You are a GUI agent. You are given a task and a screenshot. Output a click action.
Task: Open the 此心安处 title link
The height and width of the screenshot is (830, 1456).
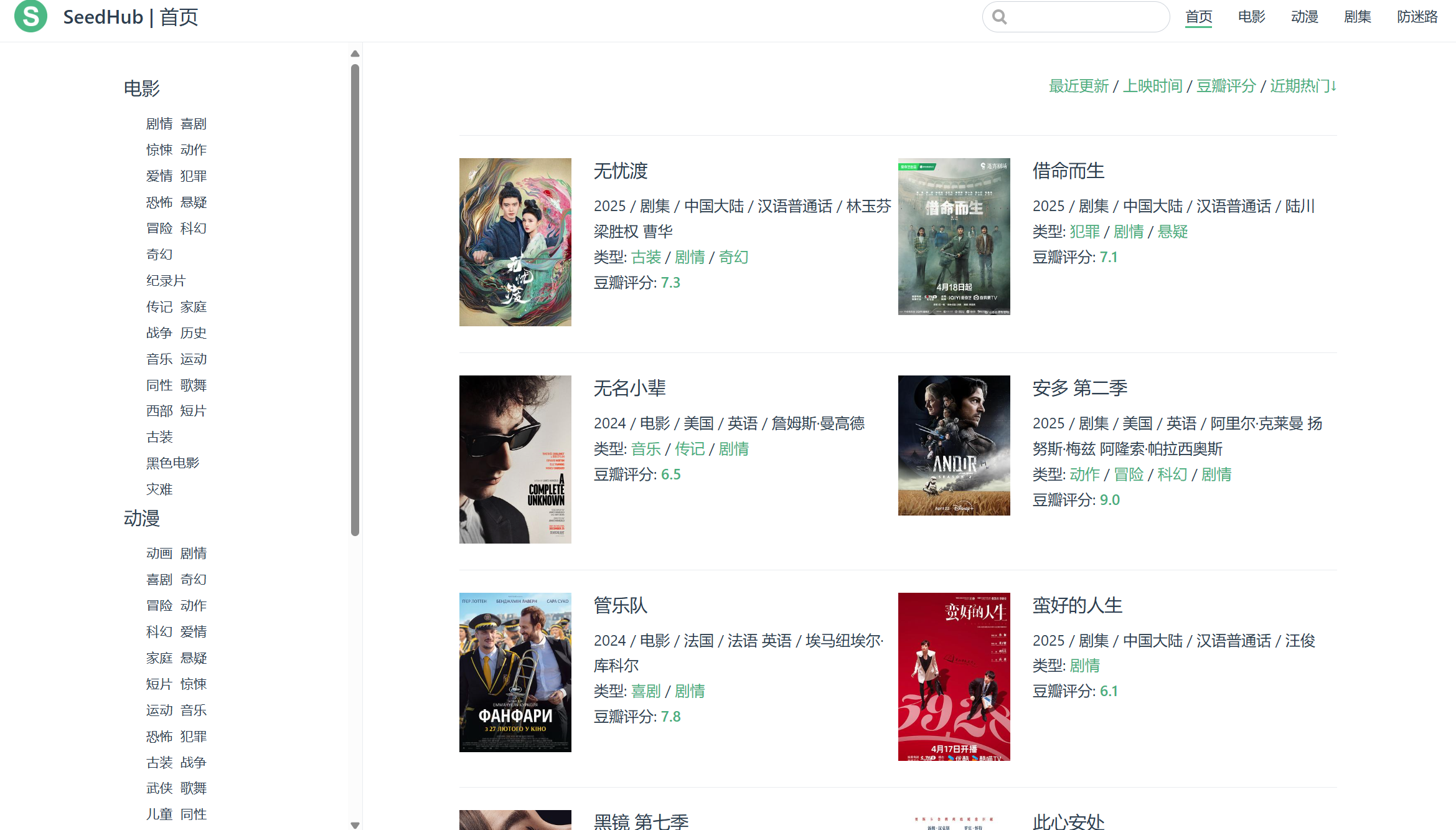(1068, 821)
